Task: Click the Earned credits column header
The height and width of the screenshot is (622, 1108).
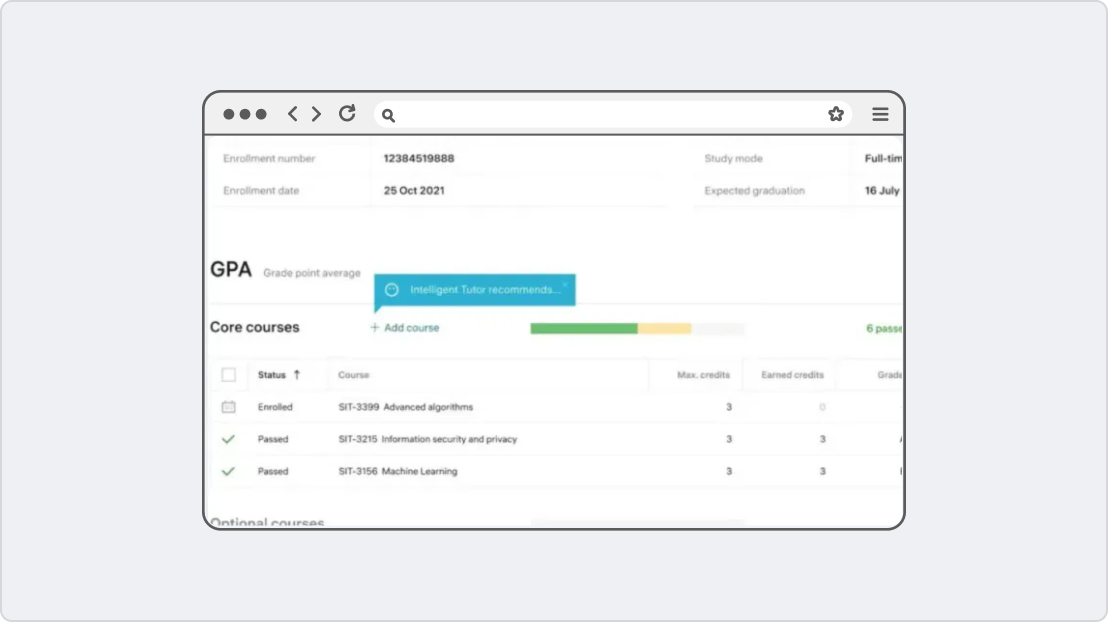Action: pos(792,375)
